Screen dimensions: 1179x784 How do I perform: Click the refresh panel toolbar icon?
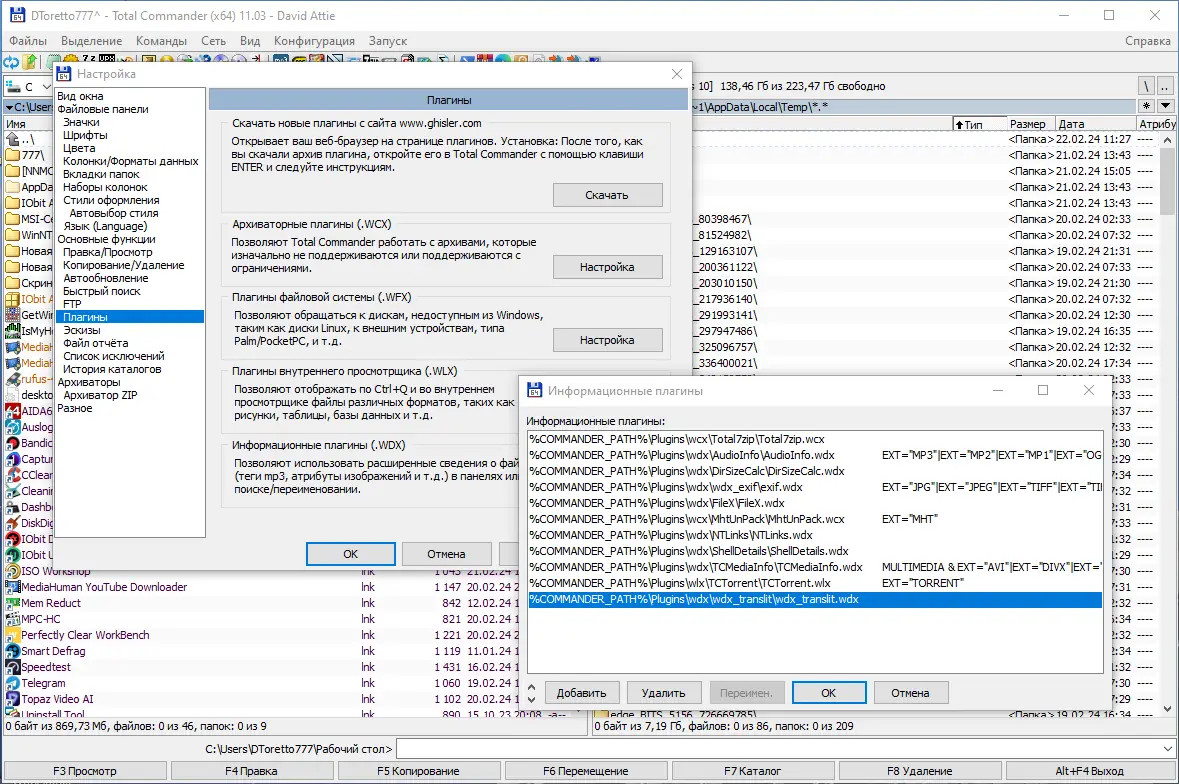click(11, 62)
